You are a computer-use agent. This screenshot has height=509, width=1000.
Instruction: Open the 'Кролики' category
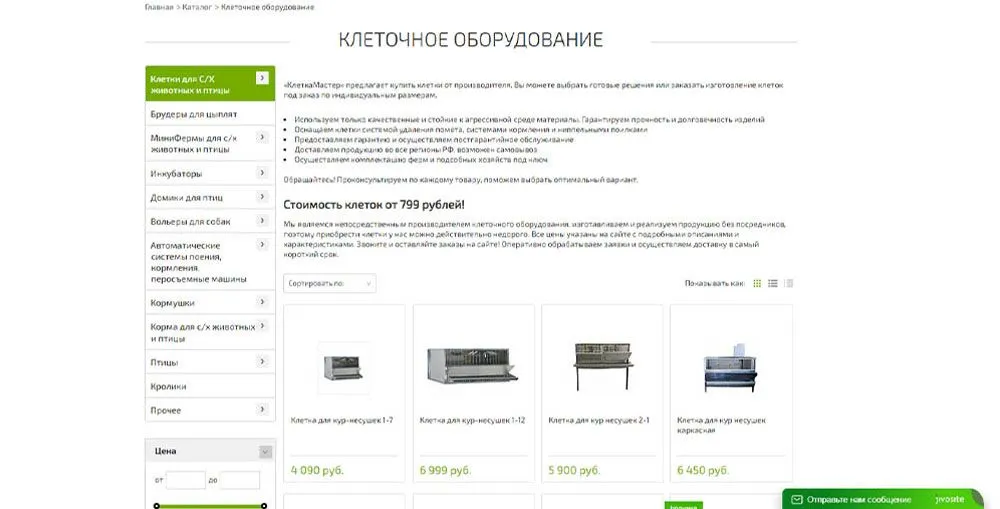168,386
